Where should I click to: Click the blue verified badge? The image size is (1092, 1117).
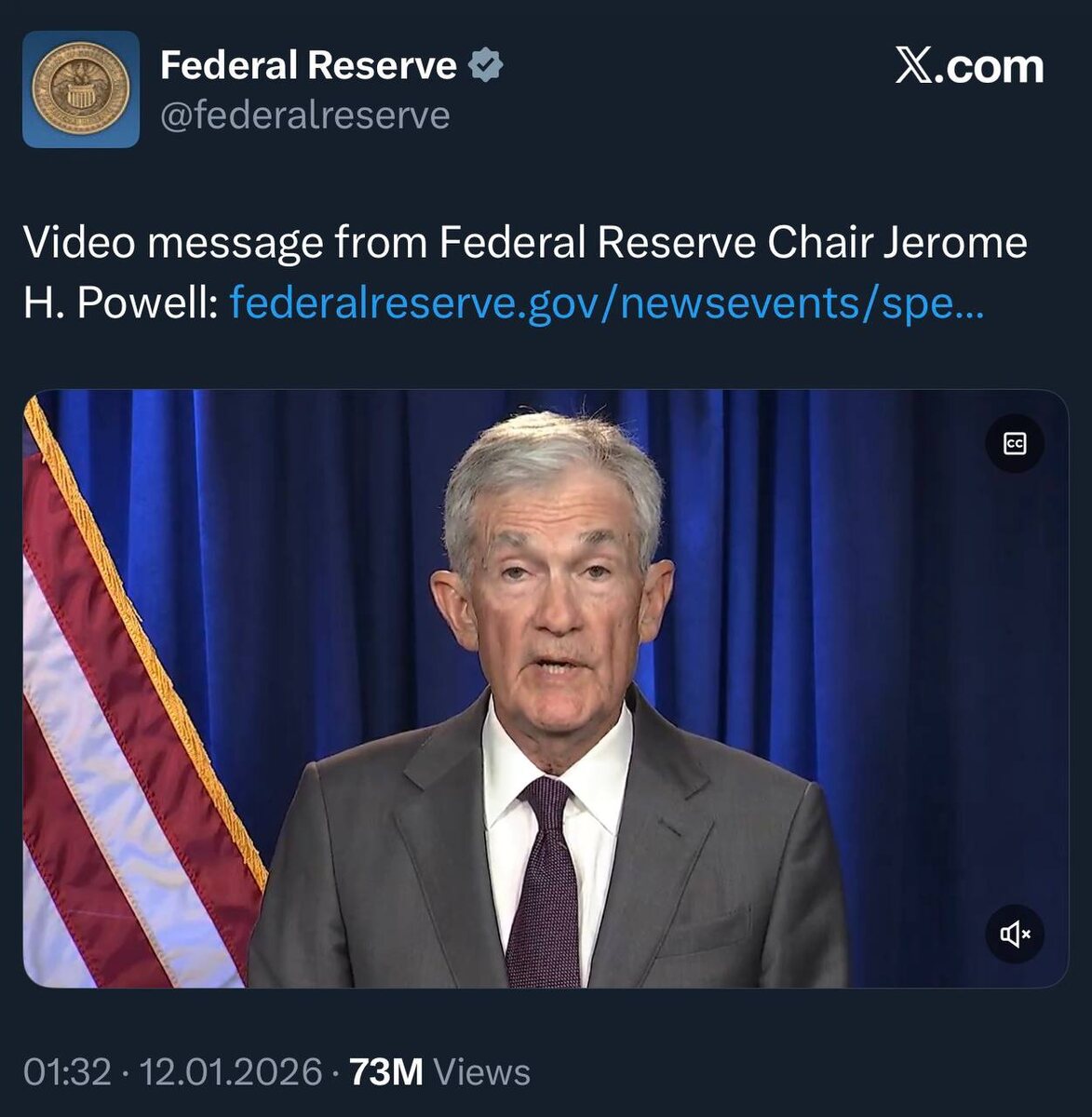pos(485,66)
